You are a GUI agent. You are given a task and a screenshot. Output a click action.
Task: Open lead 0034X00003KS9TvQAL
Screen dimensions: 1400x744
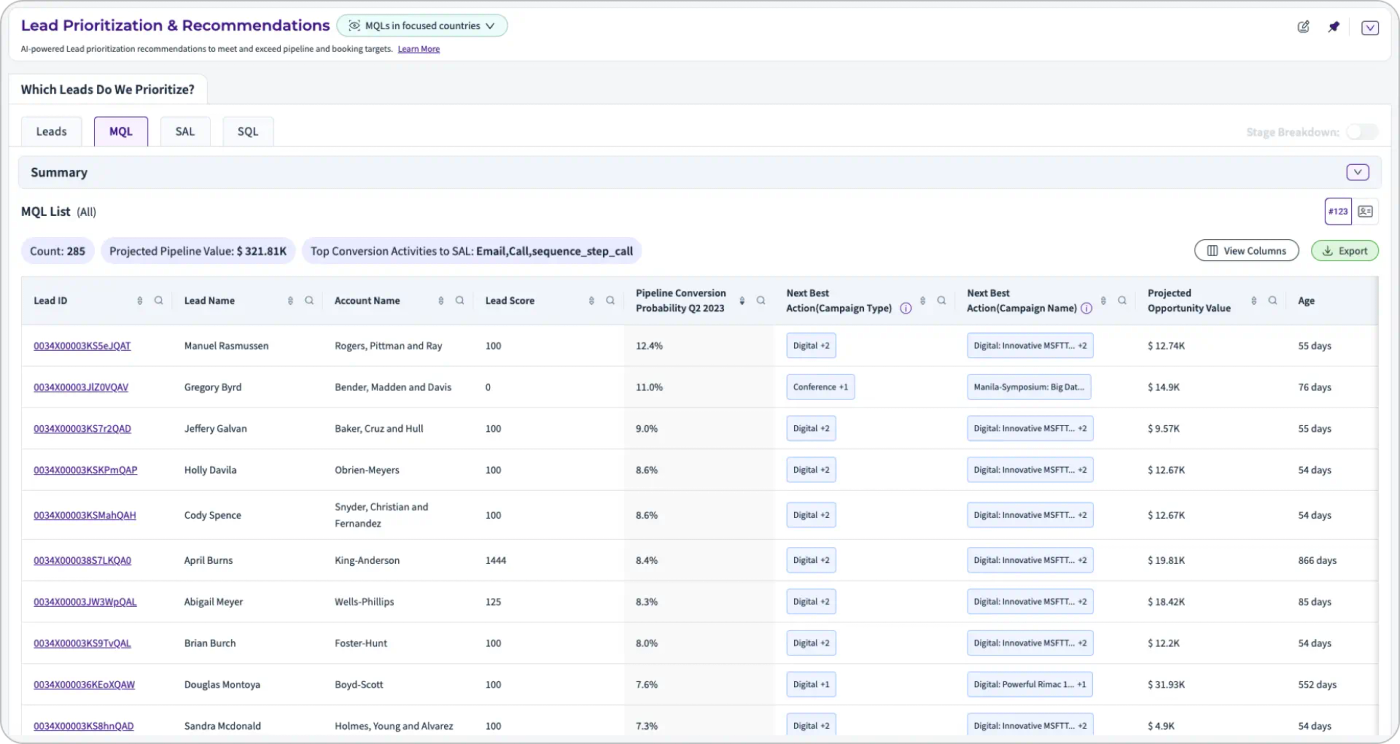pos(83,644)
